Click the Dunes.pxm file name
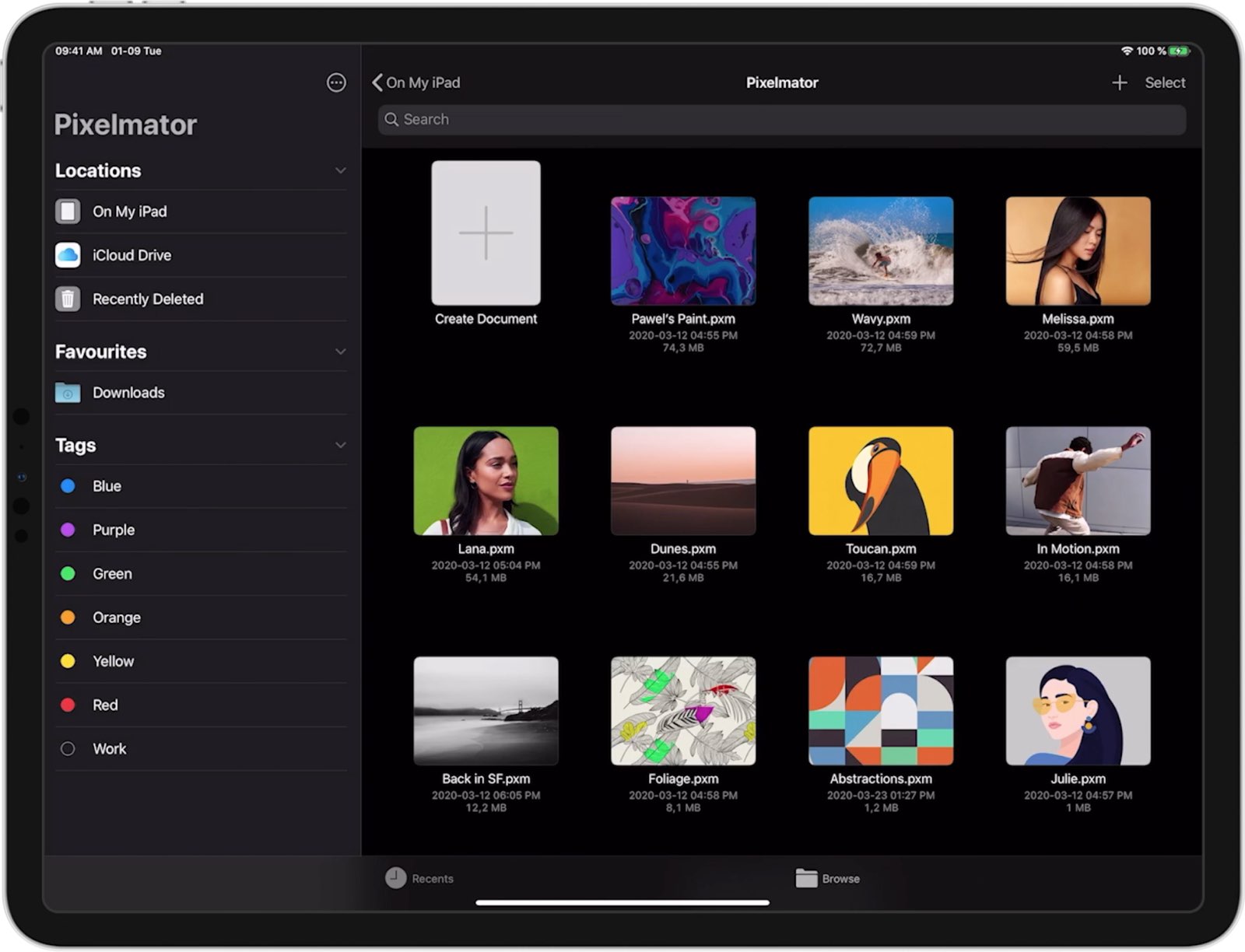 click(x=683, y=549)
